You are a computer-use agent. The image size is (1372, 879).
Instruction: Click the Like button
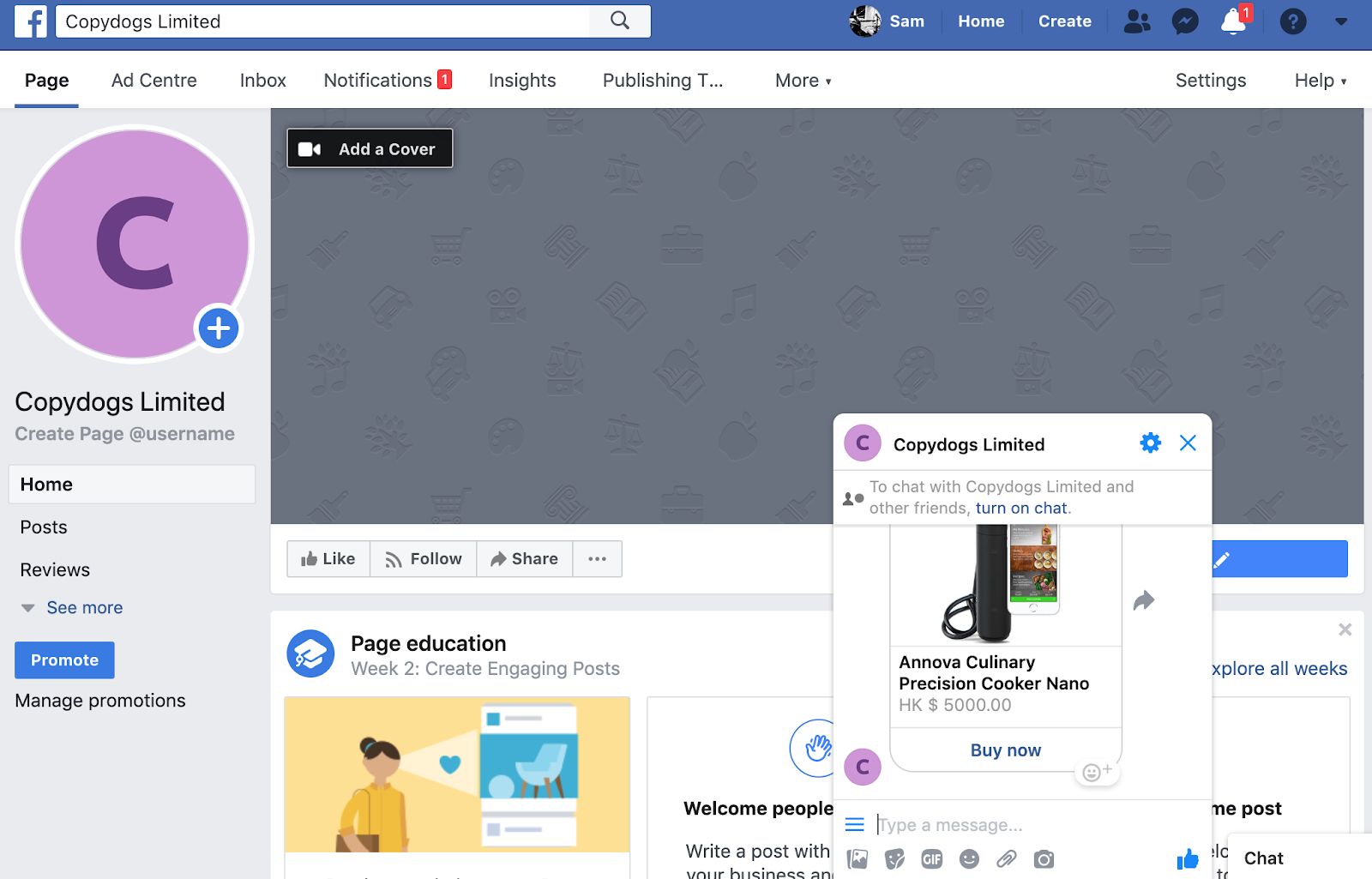(328, 559)
